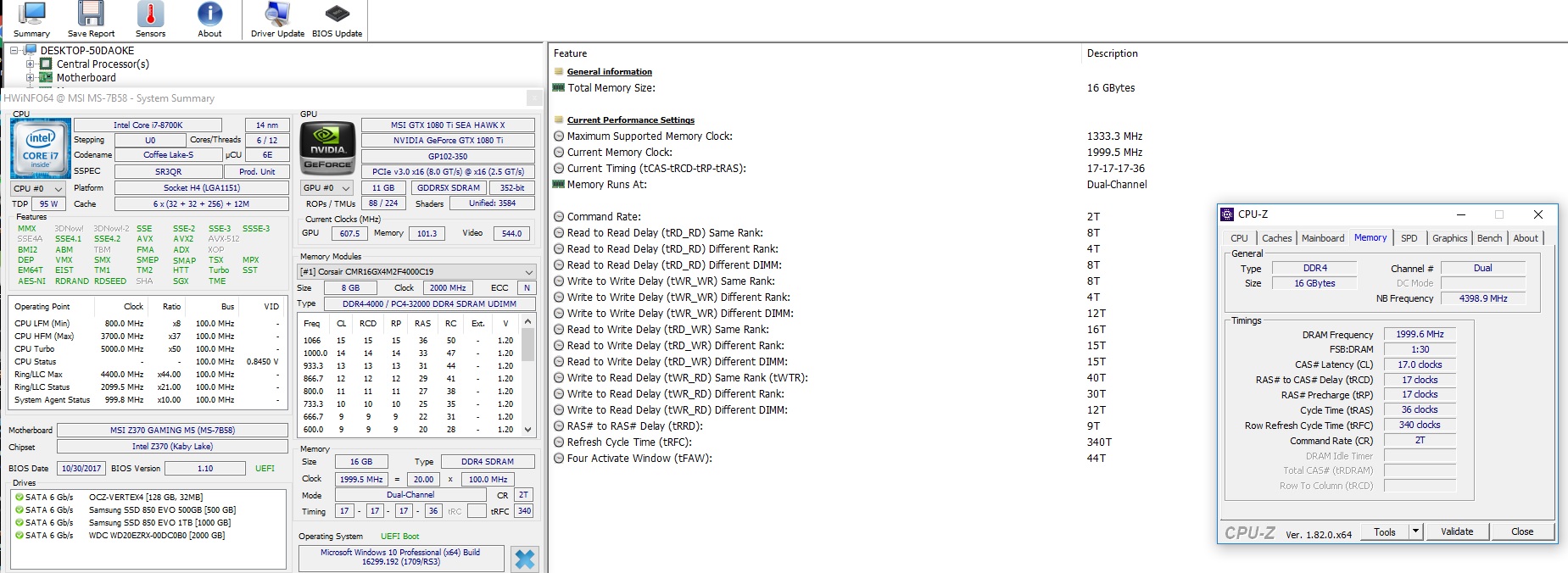The width and height of the screenshot is (1568, 573).
Task: Click the DDR4-4000 / PC4-32000 type field
Action: click(429, 303)
